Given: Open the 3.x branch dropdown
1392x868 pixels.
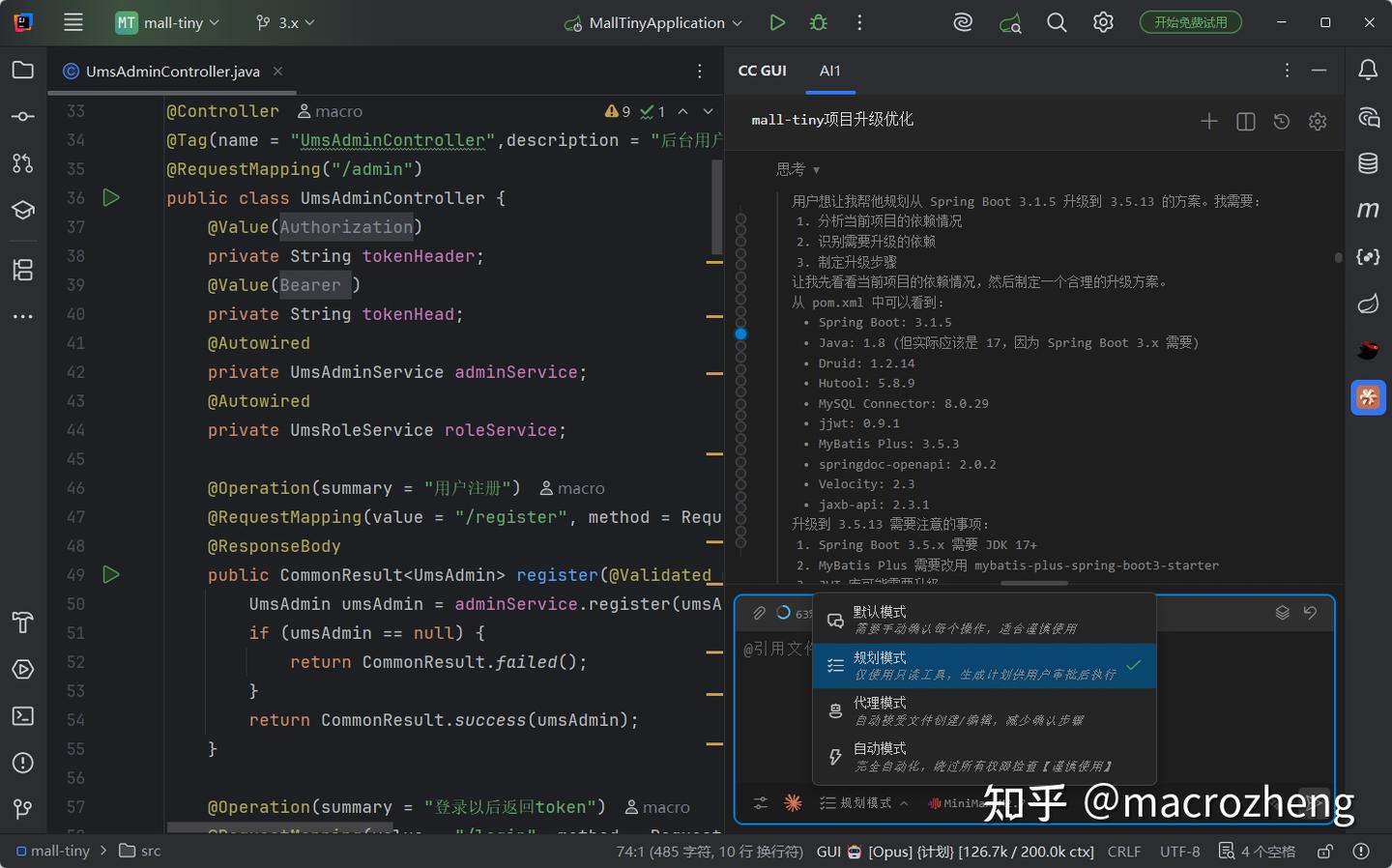Looking at the screenshot, I should tap(285, 22).
